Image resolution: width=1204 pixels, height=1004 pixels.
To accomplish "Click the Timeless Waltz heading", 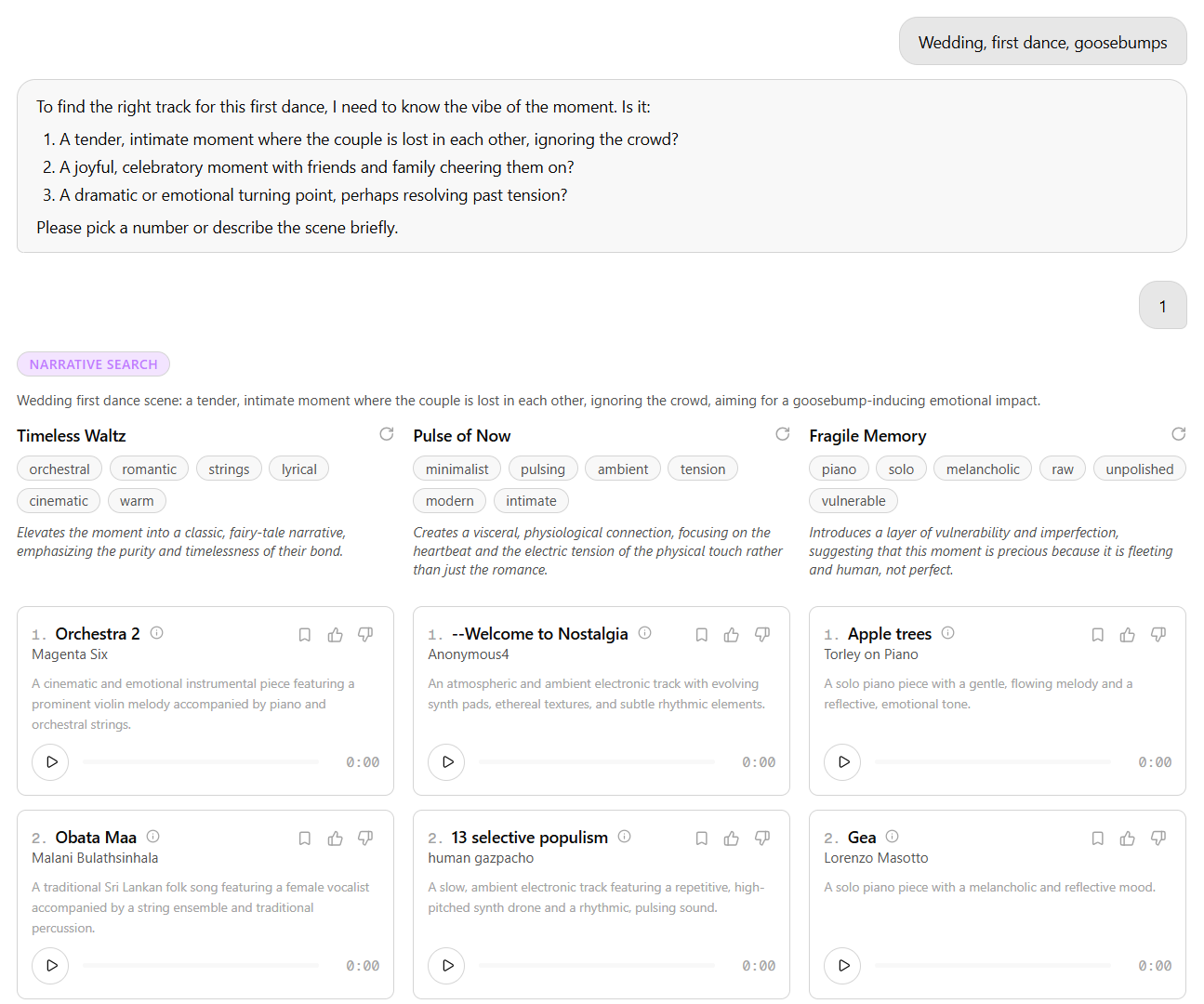I will click(71, 436).
